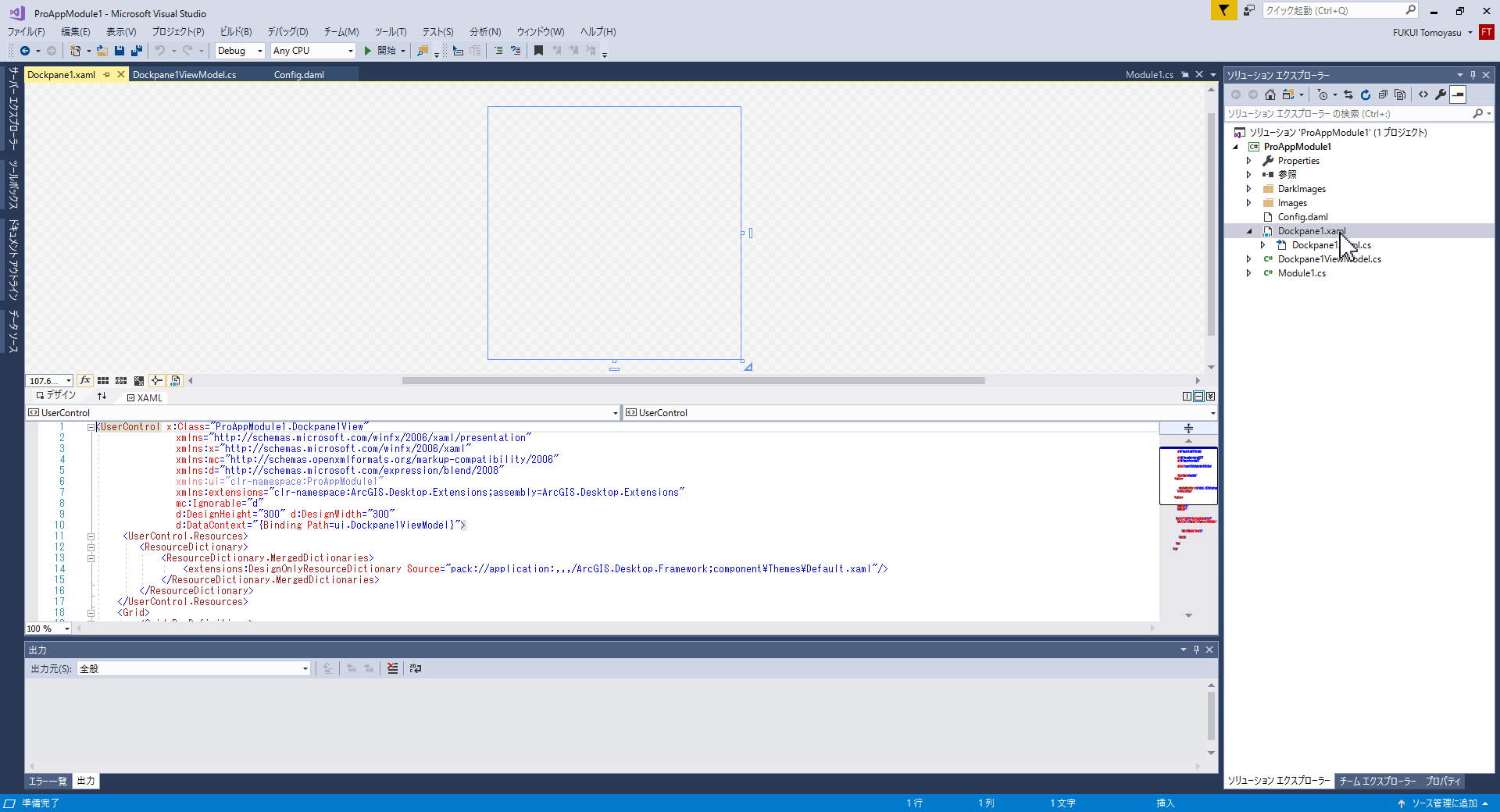Image resolution: width=1500 pixels, height=812 pixels.
Task: Click the Show All Files icon
Action: [x=1400, y=94]
